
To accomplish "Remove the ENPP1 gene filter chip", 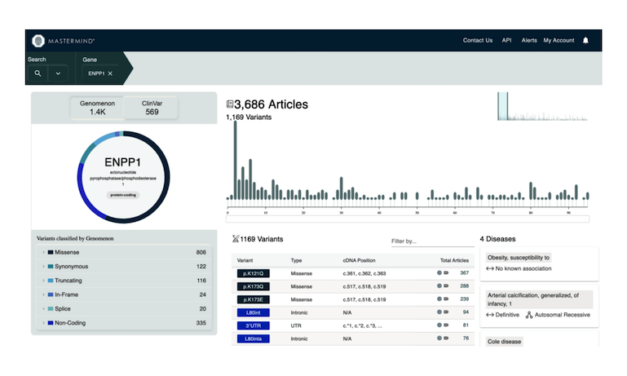I will tap(110, 74).
